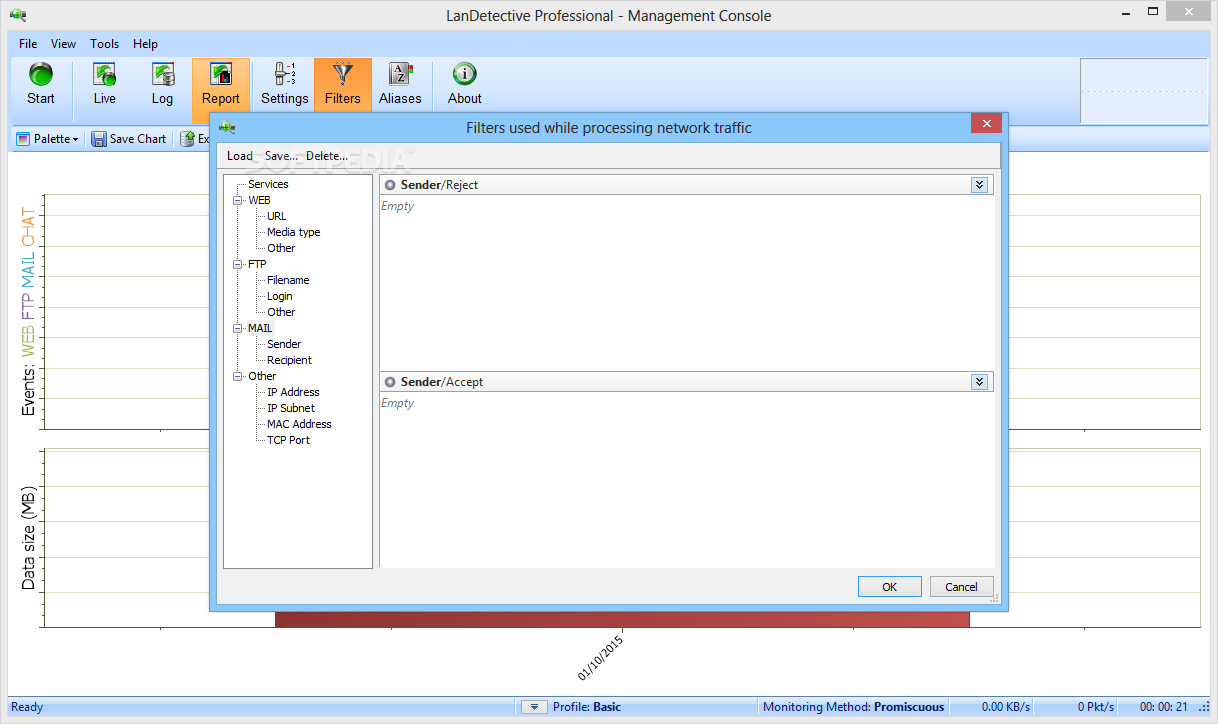
Task: Collapse the Sender/Reject panel with its chevron
Action: coord(979,185)
